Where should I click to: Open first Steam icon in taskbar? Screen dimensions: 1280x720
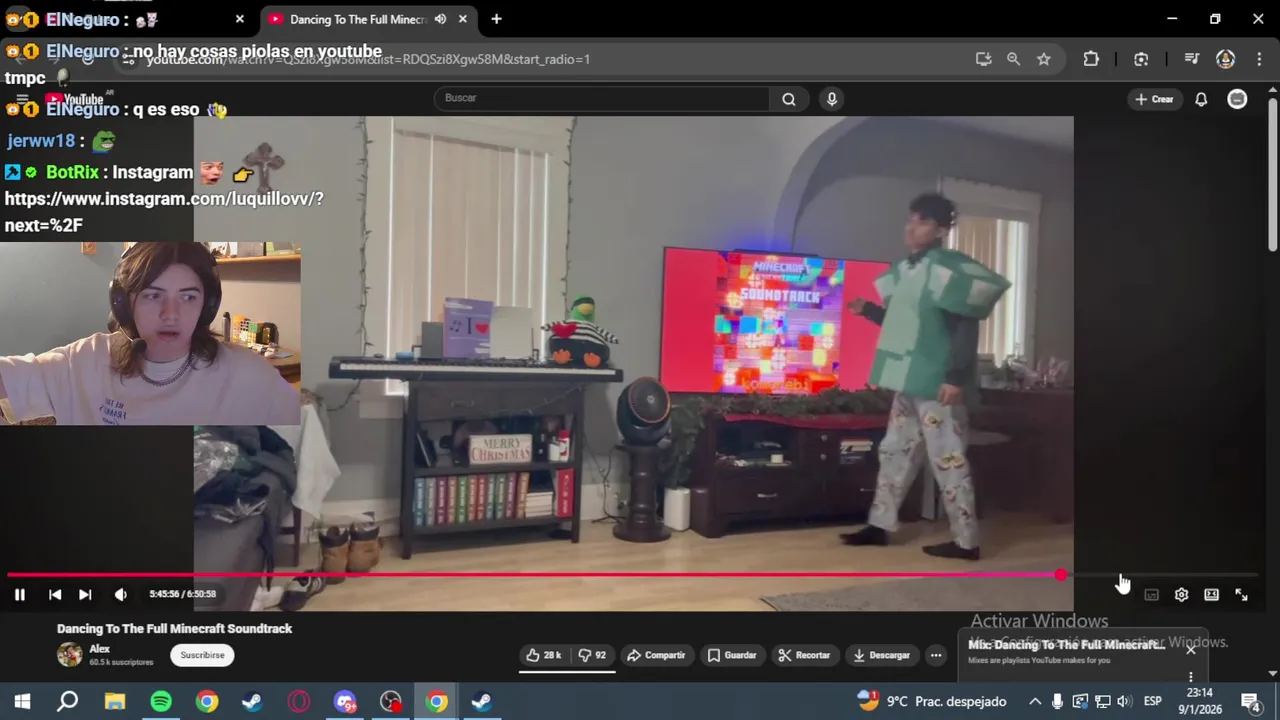[x=252, y=701]
